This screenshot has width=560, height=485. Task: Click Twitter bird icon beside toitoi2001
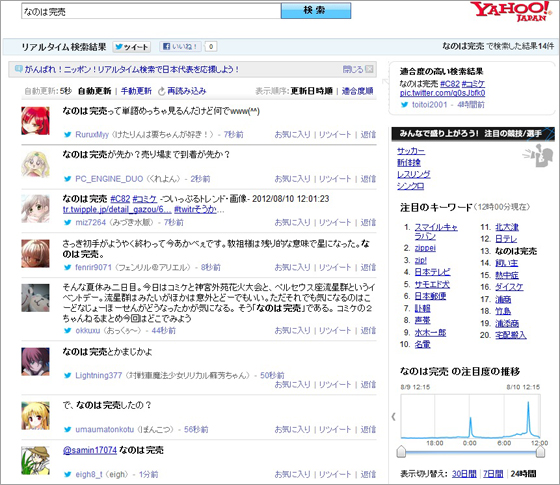click(x=404, y=105)
